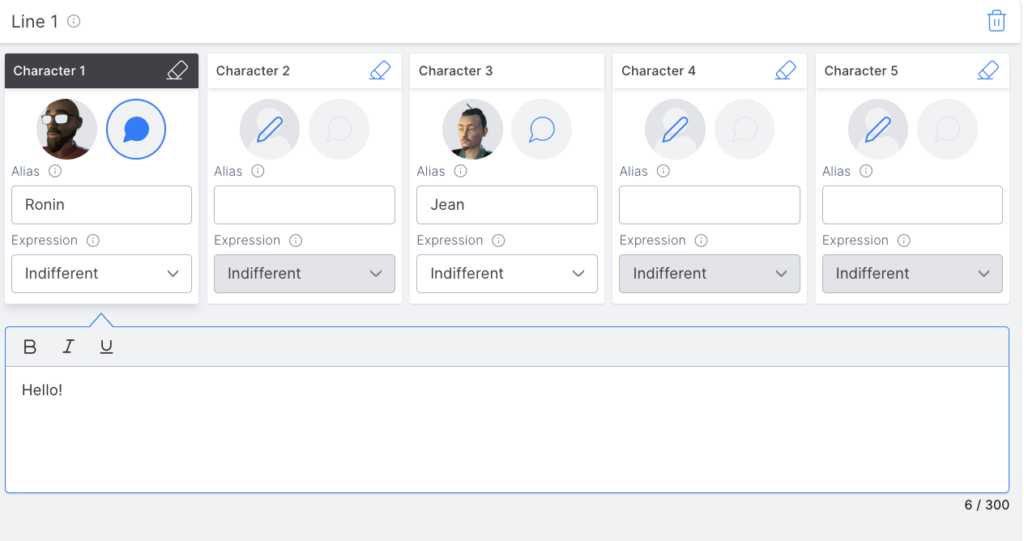Expand Character 3's Expression dropdown
1024x541 pixels.
tap(507, 273)
